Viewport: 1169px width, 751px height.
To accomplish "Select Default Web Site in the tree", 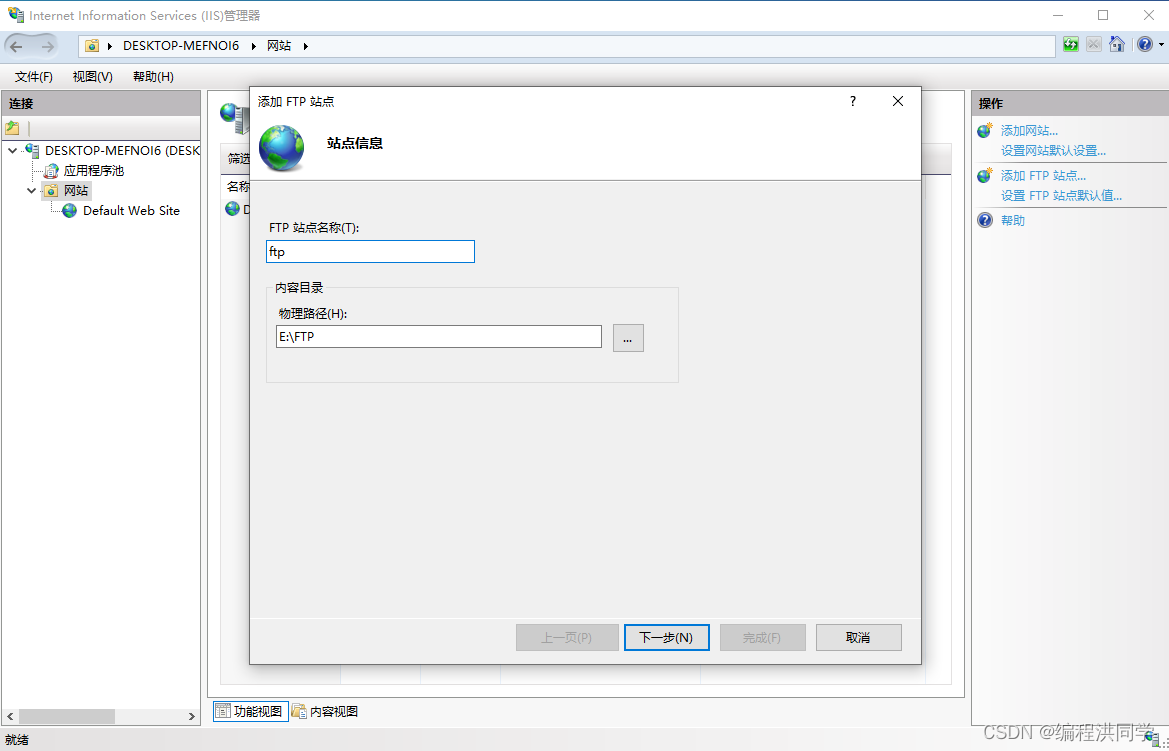I will [x=131, y=211].
